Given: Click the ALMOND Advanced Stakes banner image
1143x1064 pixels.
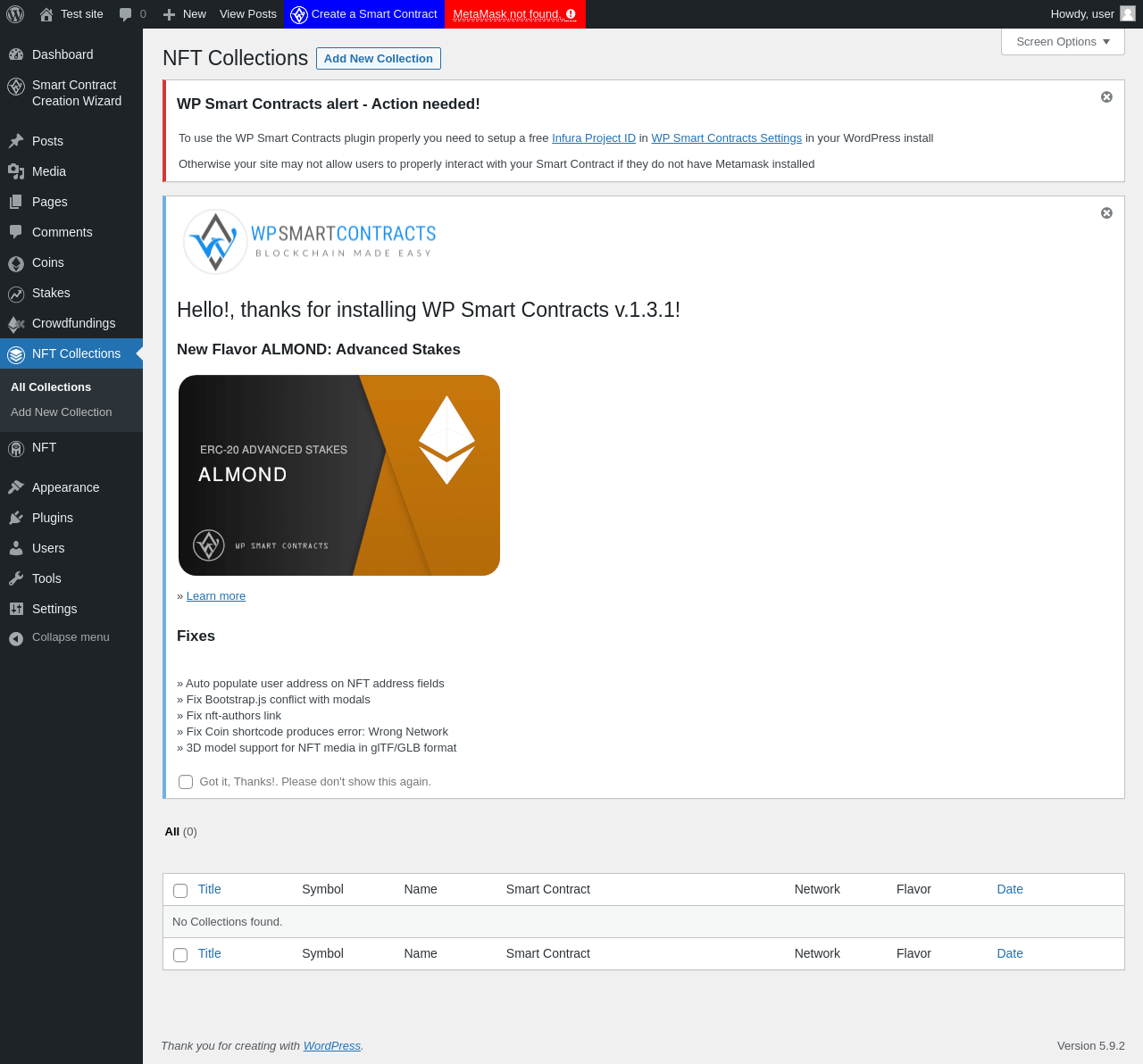Looking at the screenshot, I should (x=339, y=476).
